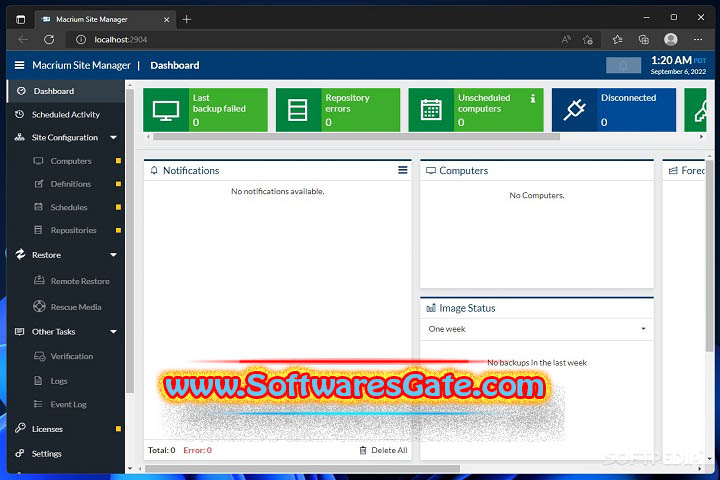Open Verification page
Screen dimensions: 720x480
click(x=72, y=356)
